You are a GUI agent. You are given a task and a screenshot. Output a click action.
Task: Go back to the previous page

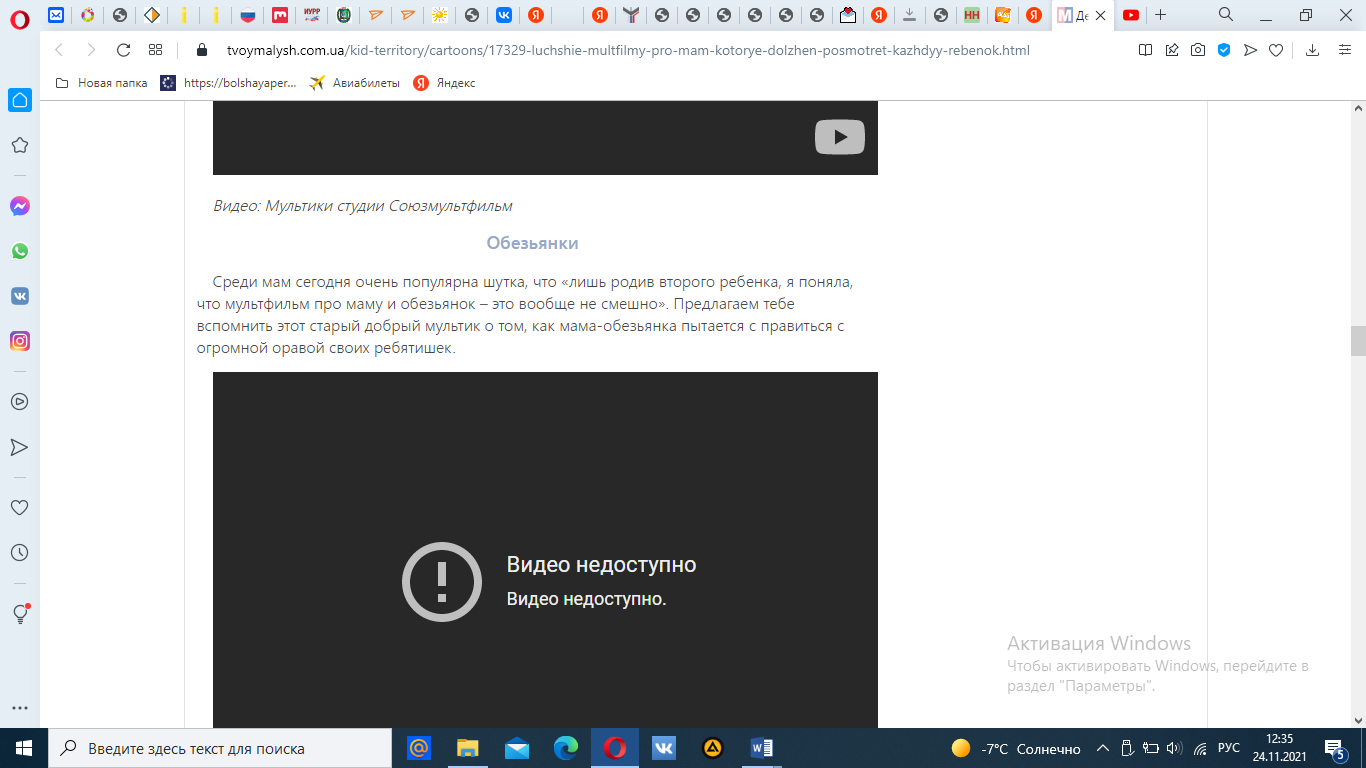click(x=58, y=50)
